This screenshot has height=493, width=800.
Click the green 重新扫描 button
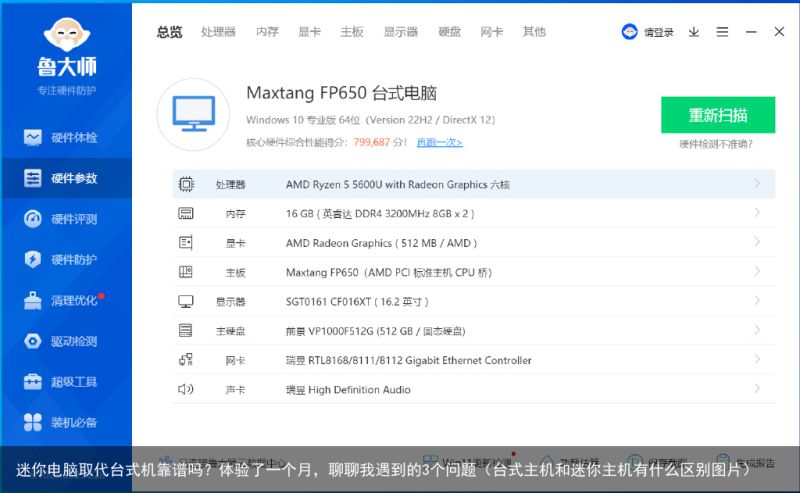718,115
